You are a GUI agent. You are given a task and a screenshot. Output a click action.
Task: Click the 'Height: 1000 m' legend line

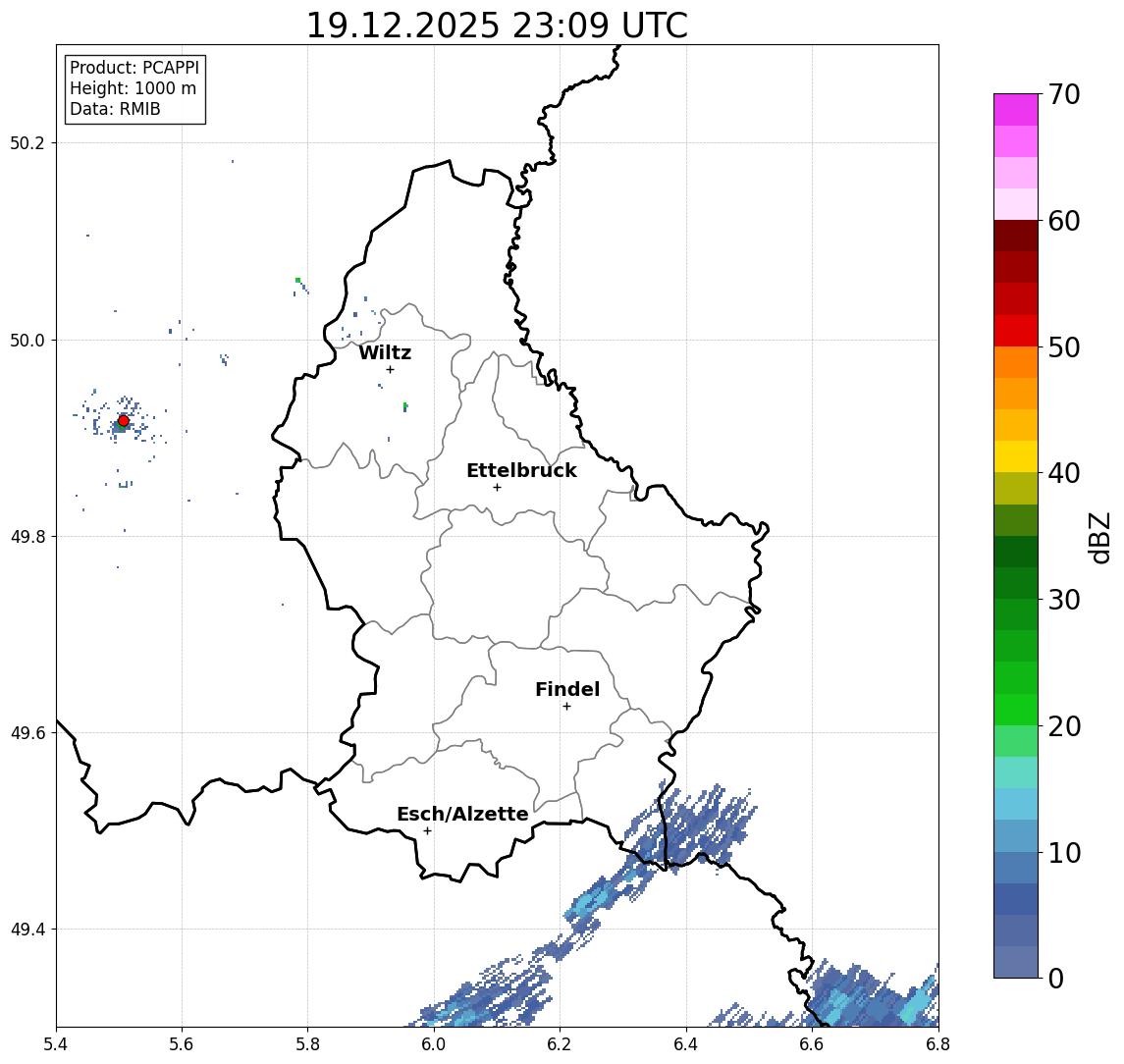tap(133, 88)
